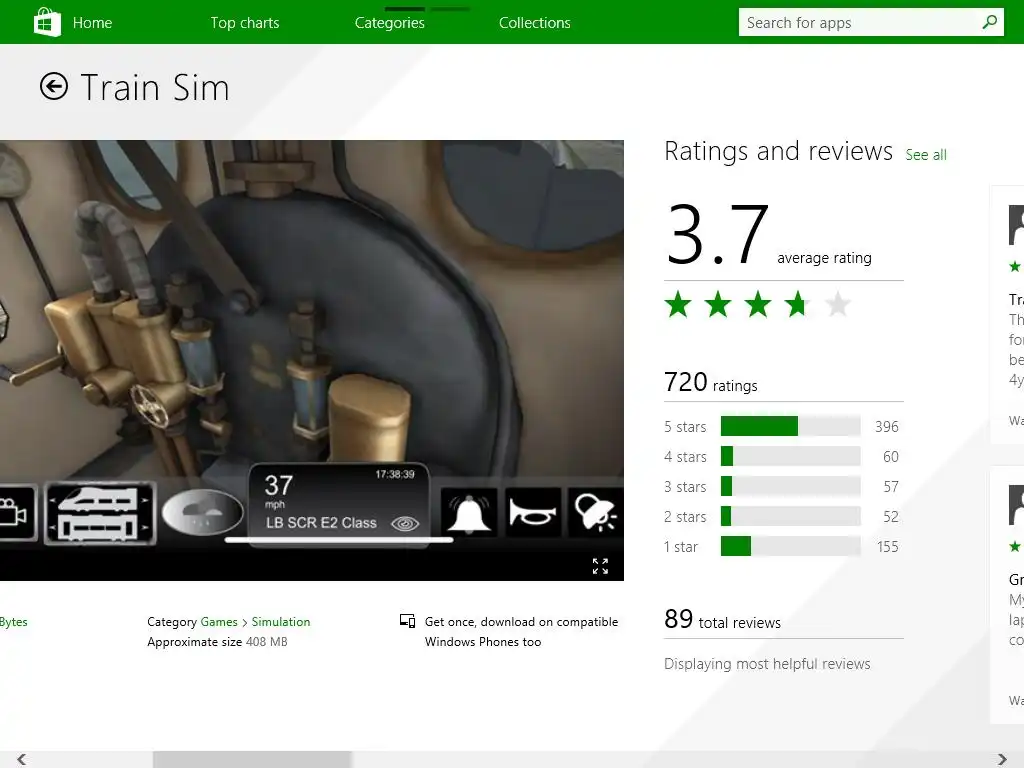1024x768 pixels.
Task: Click the horn icon in the screenshot
Action: pyautogui.click(x=532, y=513)
